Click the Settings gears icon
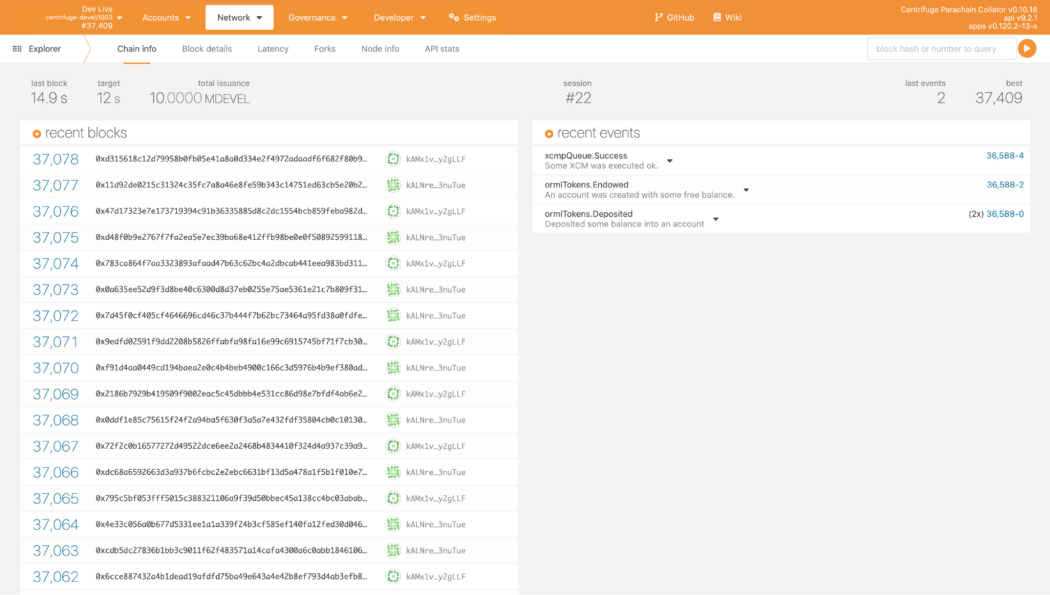1050x595 pixels. pyautogui.click(x=454, y=17)
